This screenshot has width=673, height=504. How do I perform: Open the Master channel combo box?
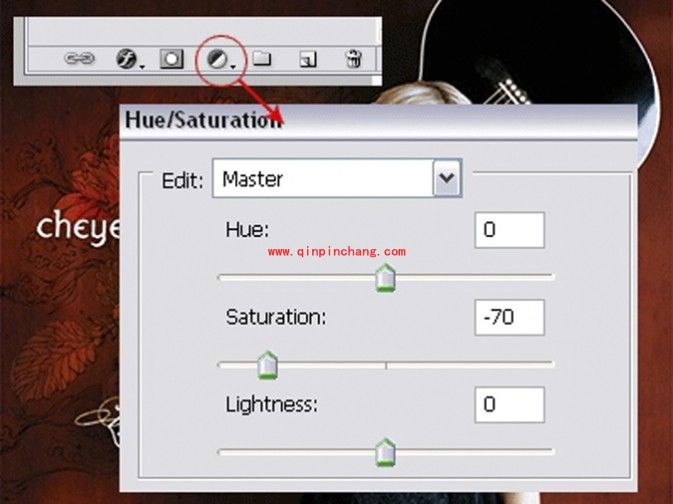pos(322,179)
